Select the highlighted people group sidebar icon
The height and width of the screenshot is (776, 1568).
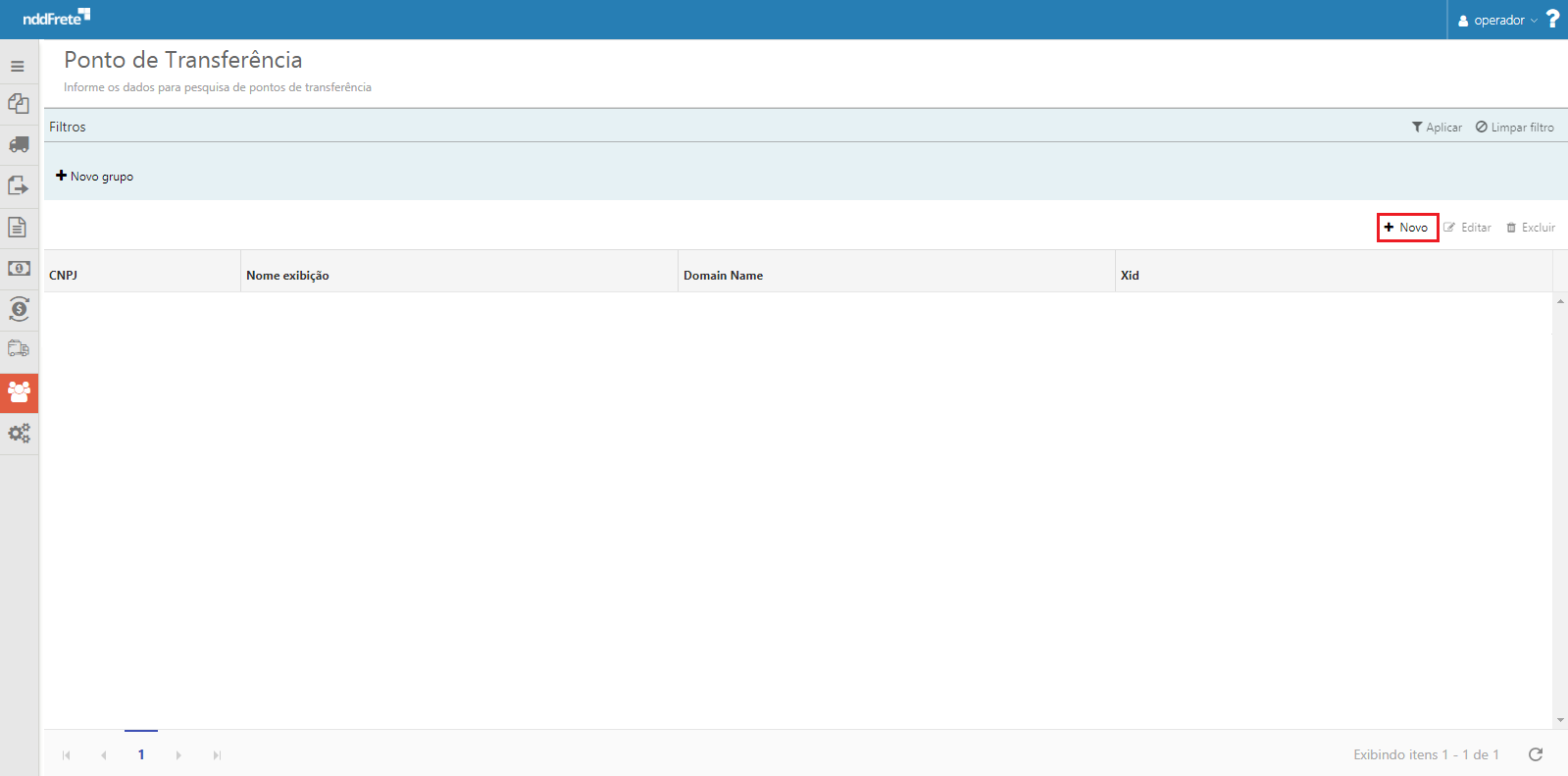point(19,392)
